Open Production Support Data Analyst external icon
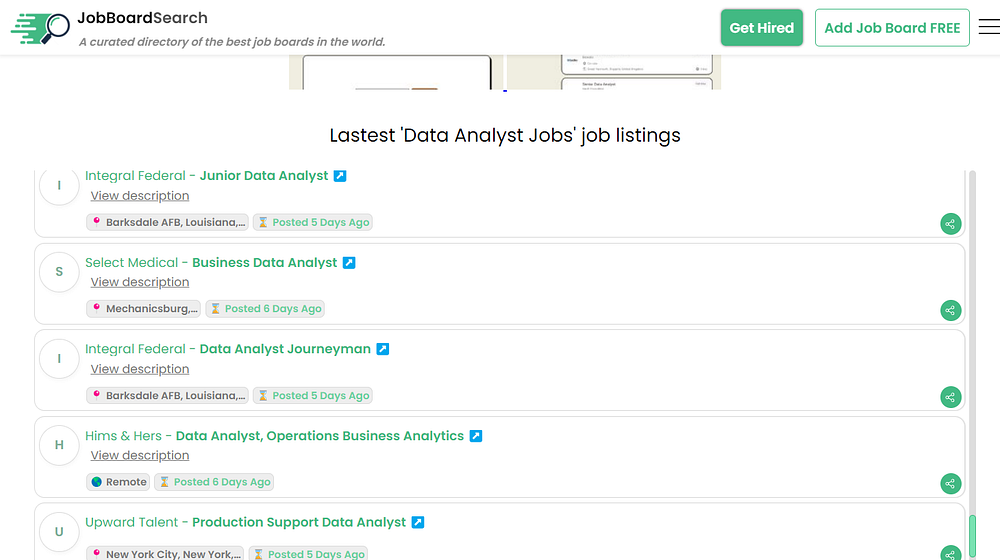Viewport: 1000px width, 560px height. pos(418,522)
